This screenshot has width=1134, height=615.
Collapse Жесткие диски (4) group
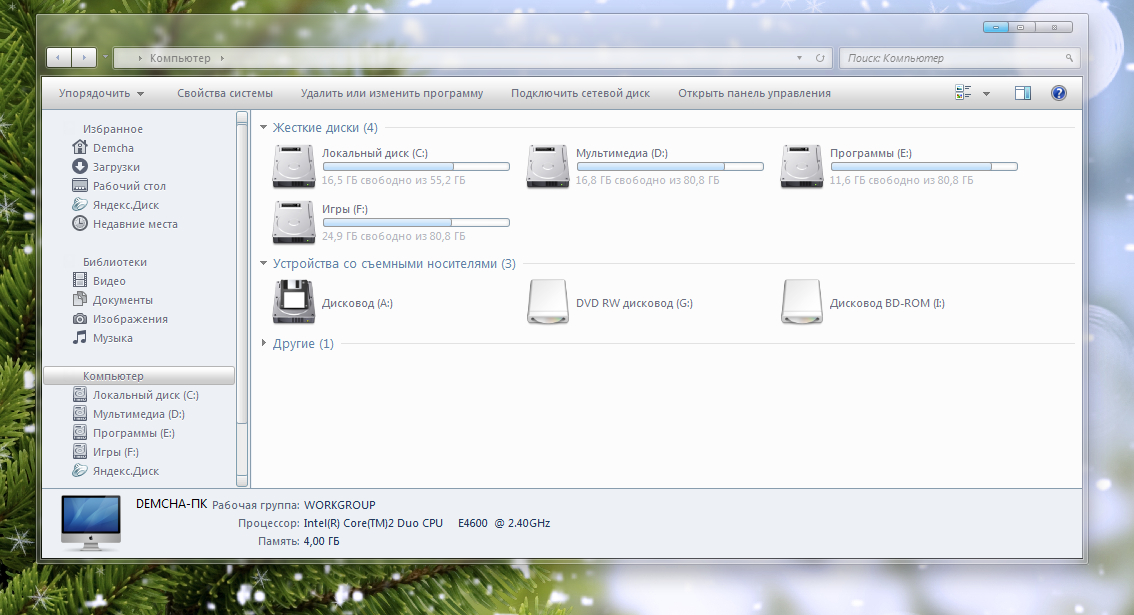tap(264, 127)
